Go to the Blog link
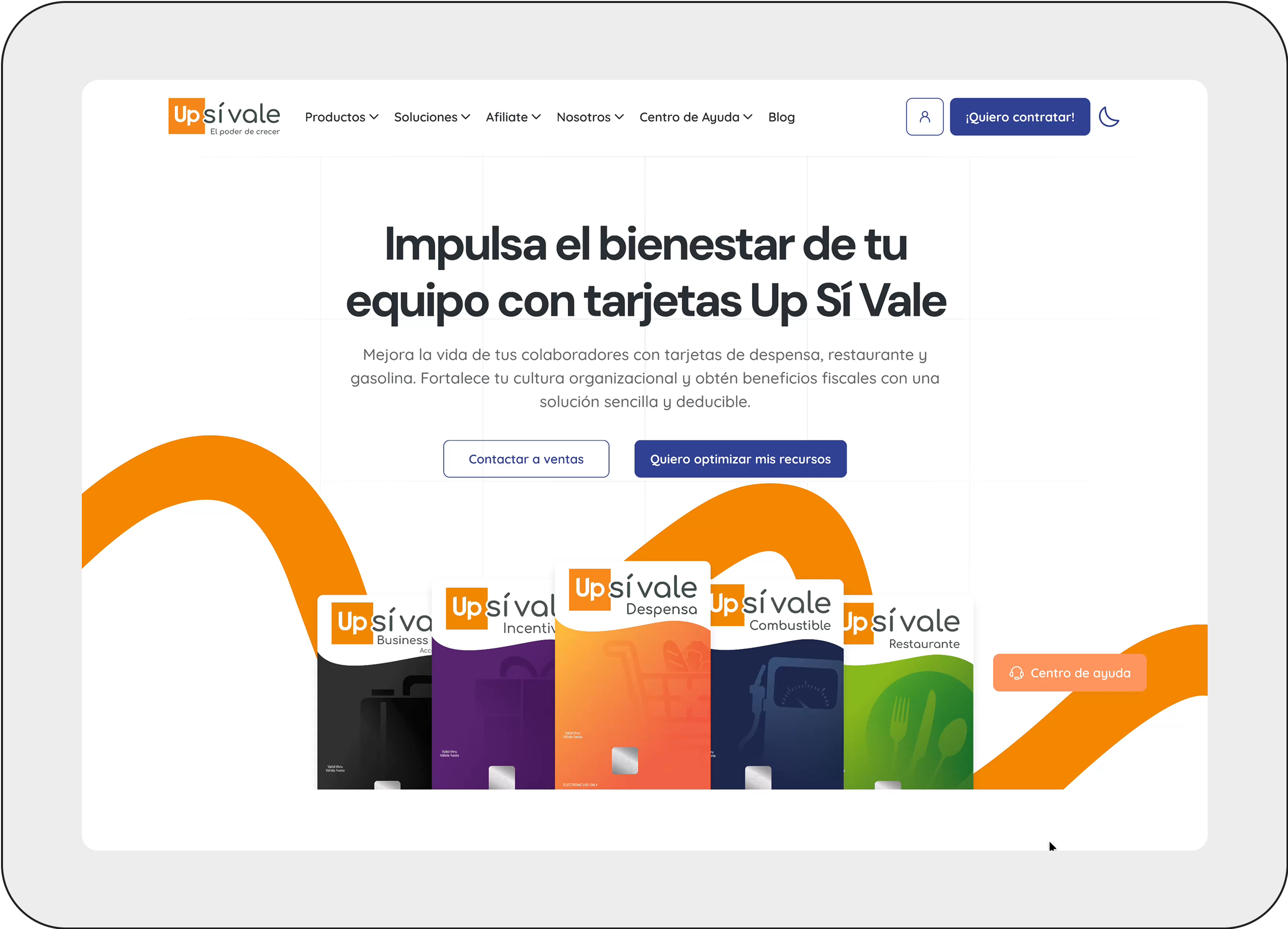This screenshot has height=929, width=1288. [x=781, y=116]
